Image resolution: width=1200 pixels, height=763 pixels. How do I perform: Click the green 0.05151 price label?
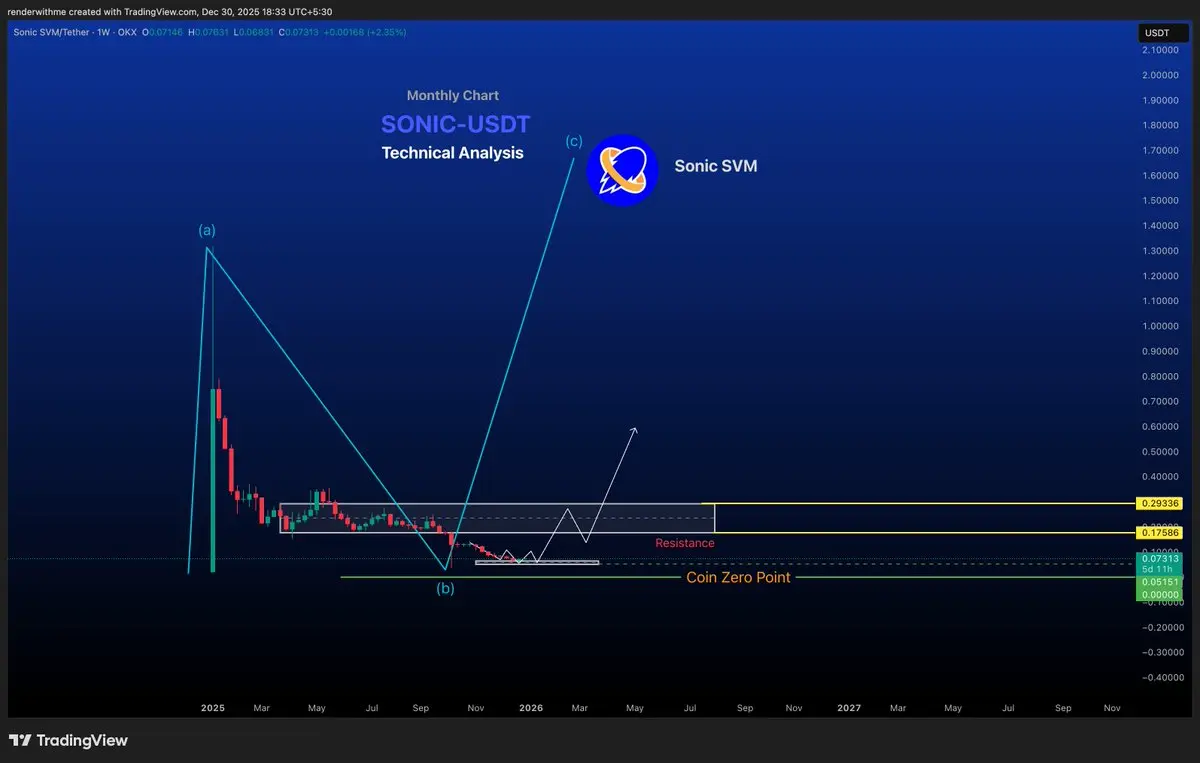click(x=1157, y=582)
